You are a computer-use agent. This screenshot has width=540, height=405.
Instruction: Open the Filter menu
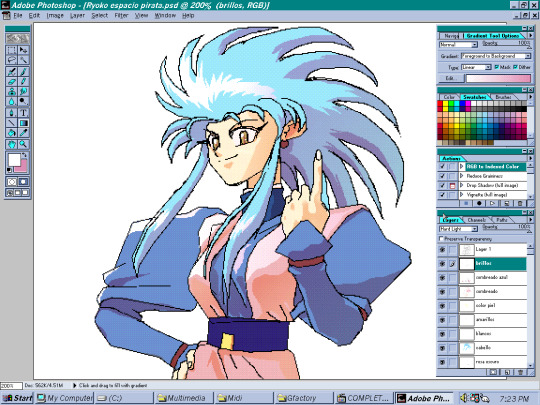pos(121,15)
